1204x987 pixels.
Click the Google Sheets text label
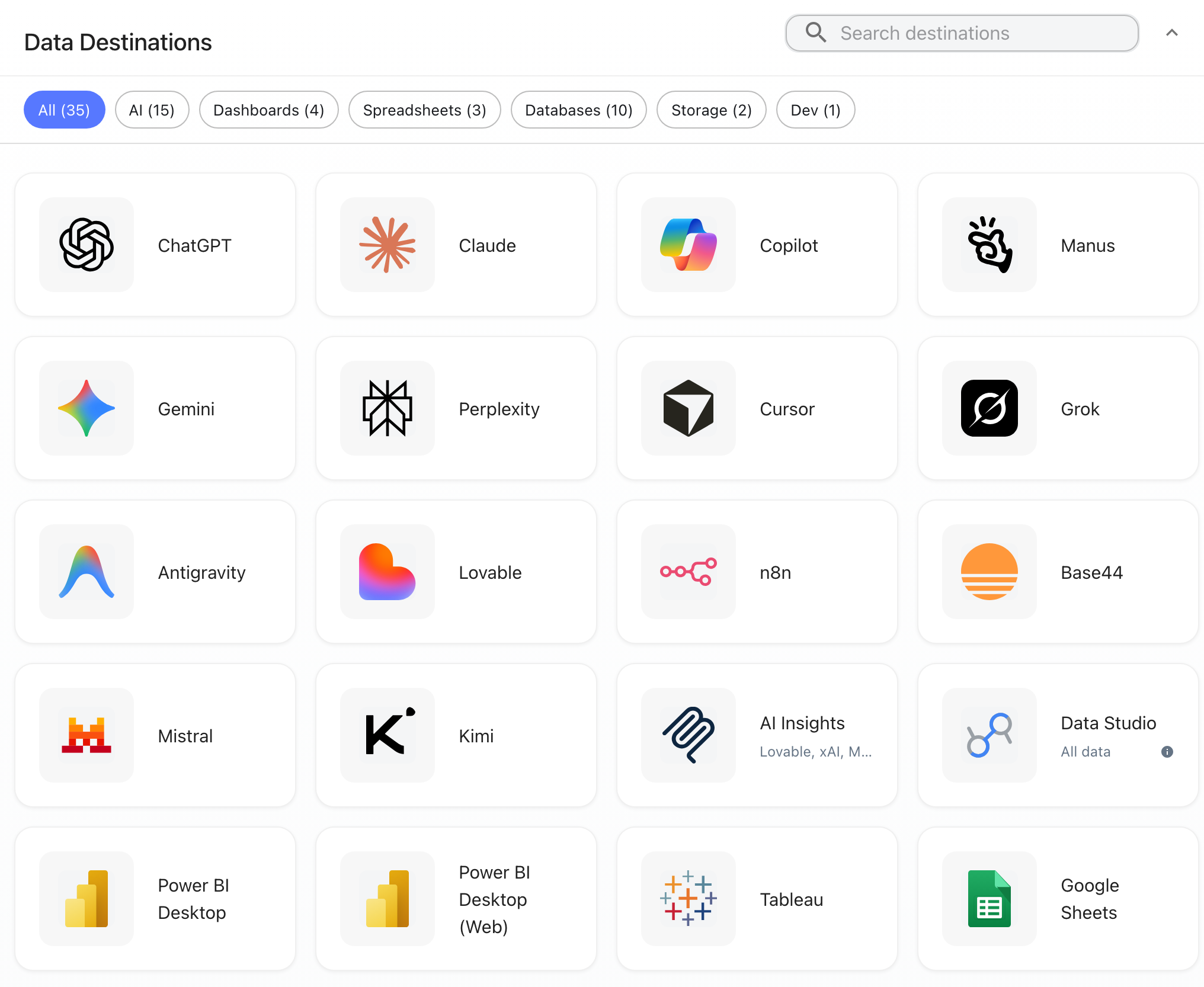pyautogui.click(x=1090, y=899)
